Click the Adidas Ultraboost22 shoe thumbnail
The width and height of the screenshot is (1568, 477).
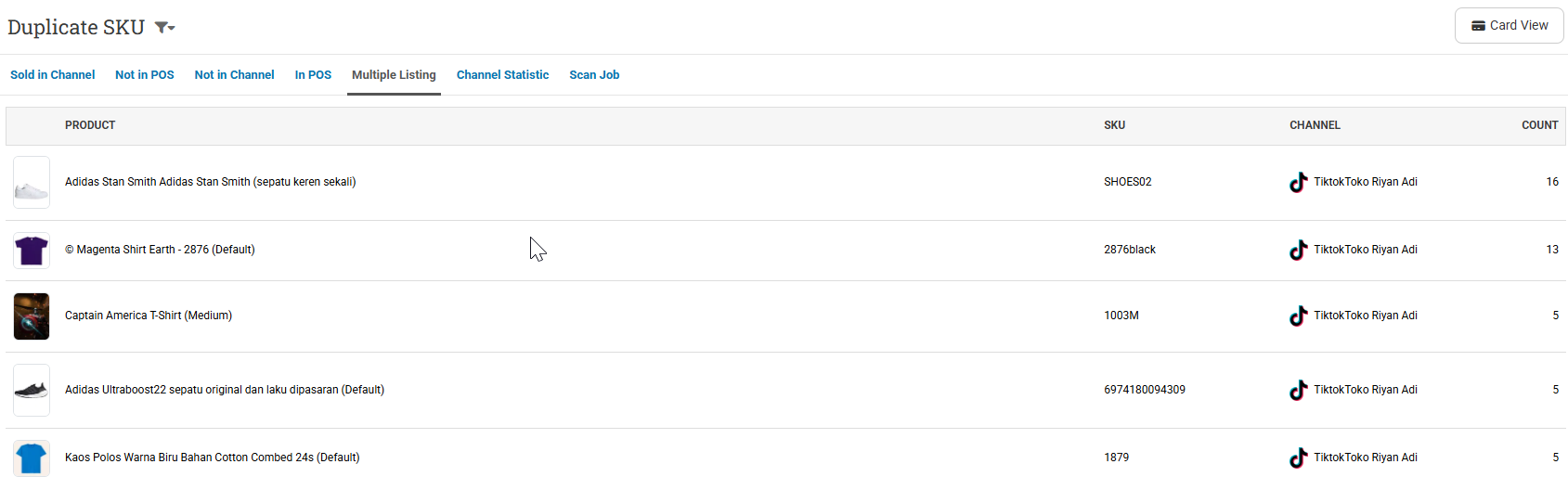(32, 391)
